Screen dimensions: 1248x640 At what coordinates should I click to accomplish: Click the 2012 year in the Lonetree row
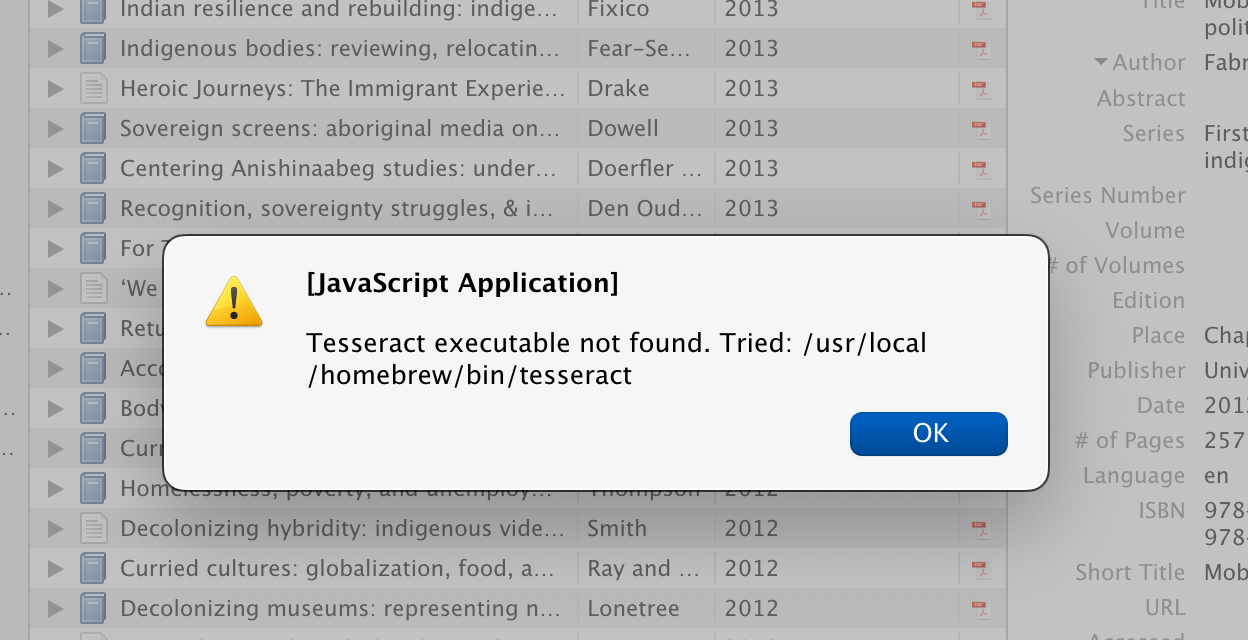751,608
